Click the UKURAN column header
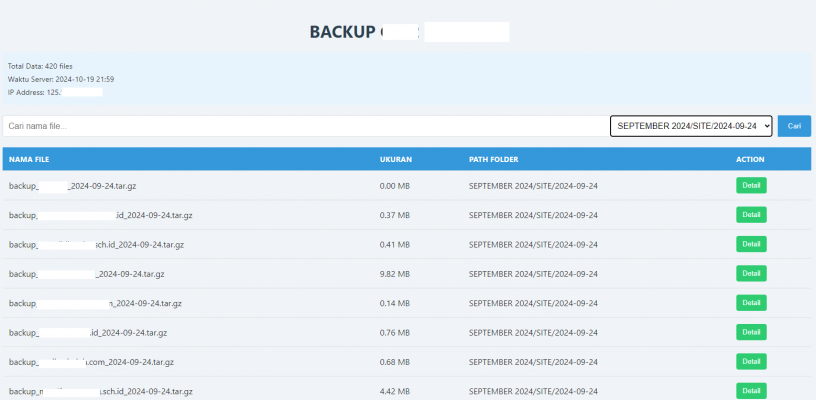 [x=396, y=159]
